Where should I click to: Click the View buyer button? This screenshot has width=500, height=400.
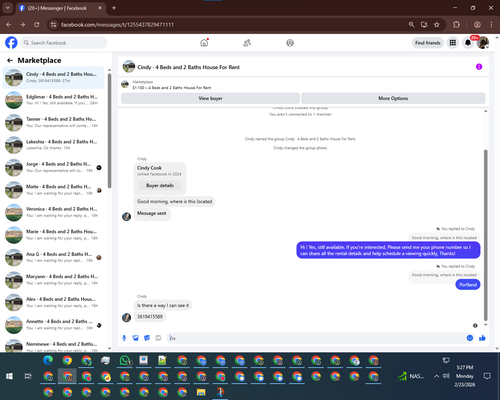tap(210, 98)
